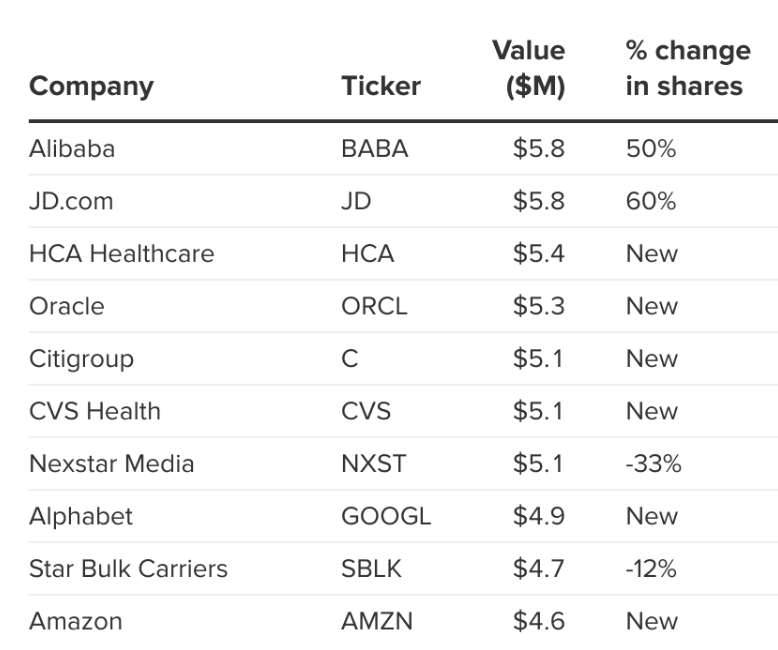Click the BABA ticker symbol
This screenshot has width=778, height=650.
click(x=375, y=149)
